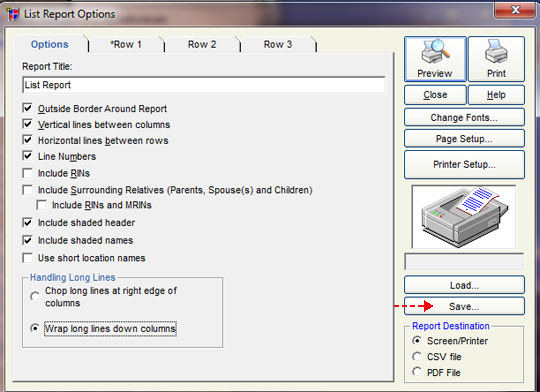
Task: Open the Row 3 tab
Action: (278, 44)
